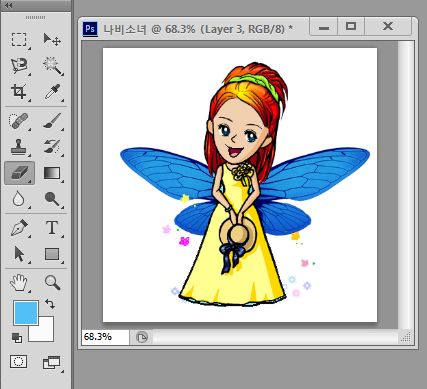The height and width of the screenshot is (389, 427).
Task: Close the 나비소녀 document window
Action: coord(388,26)
